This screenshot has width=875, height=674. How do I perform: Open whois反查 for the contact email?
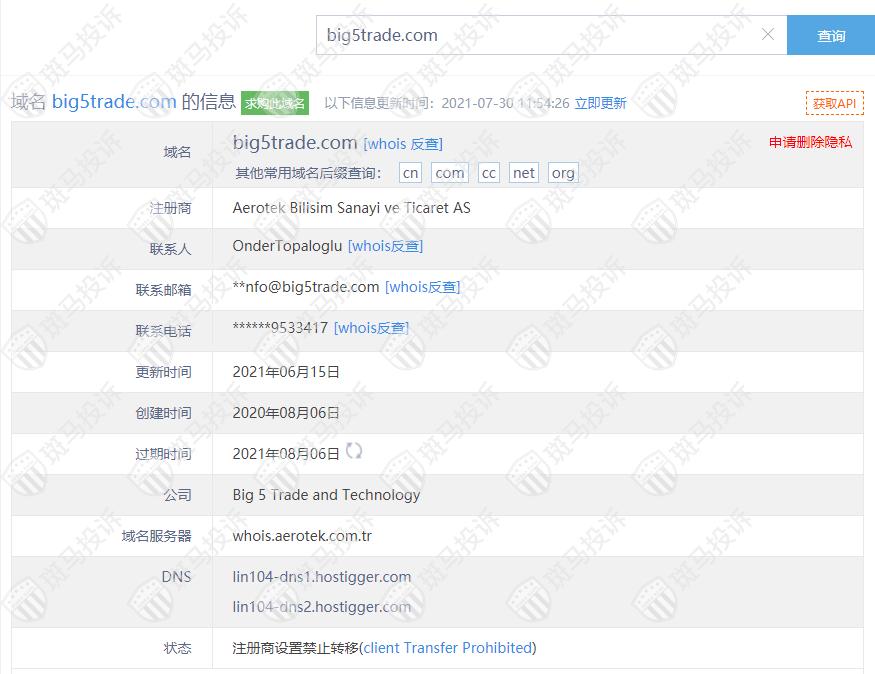(x=422, y=287)
